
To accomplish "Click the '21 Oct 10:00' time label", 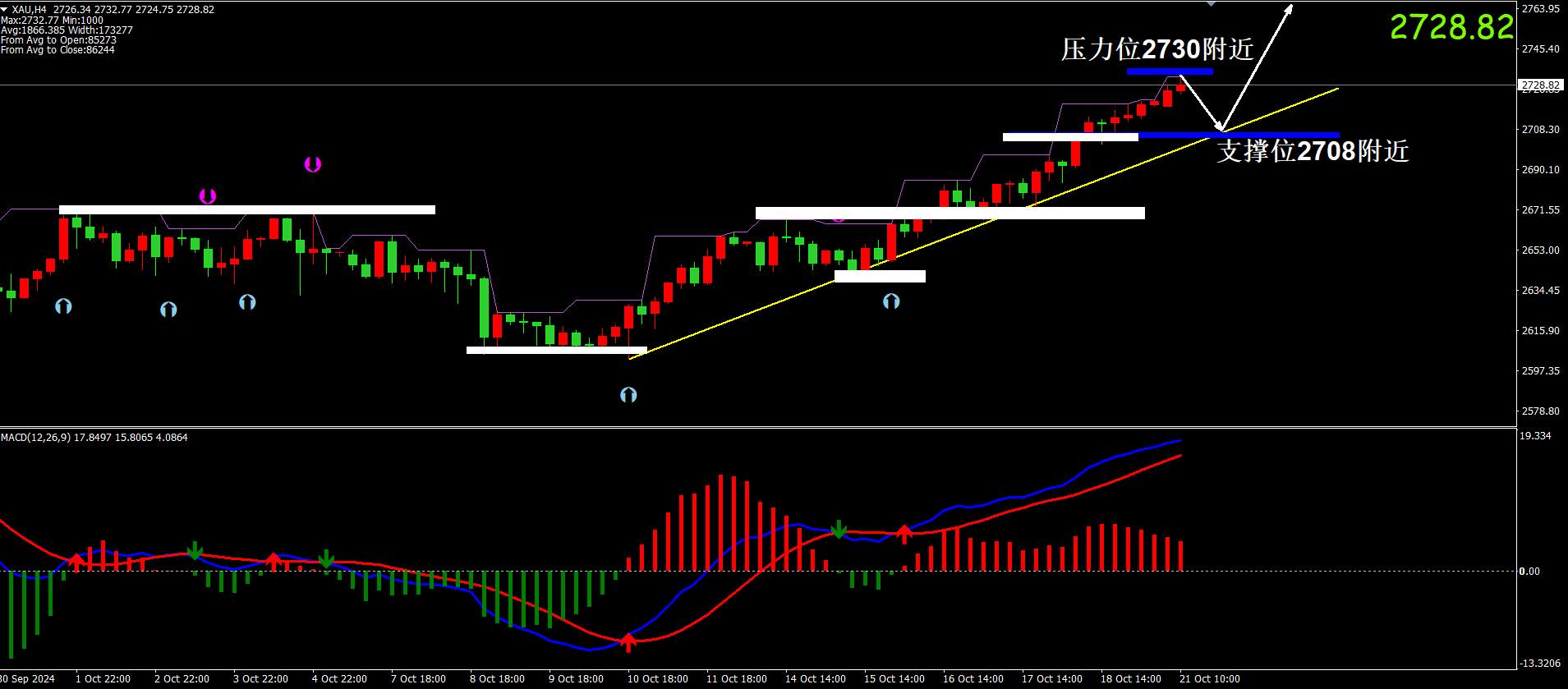I will point(1210,679).
